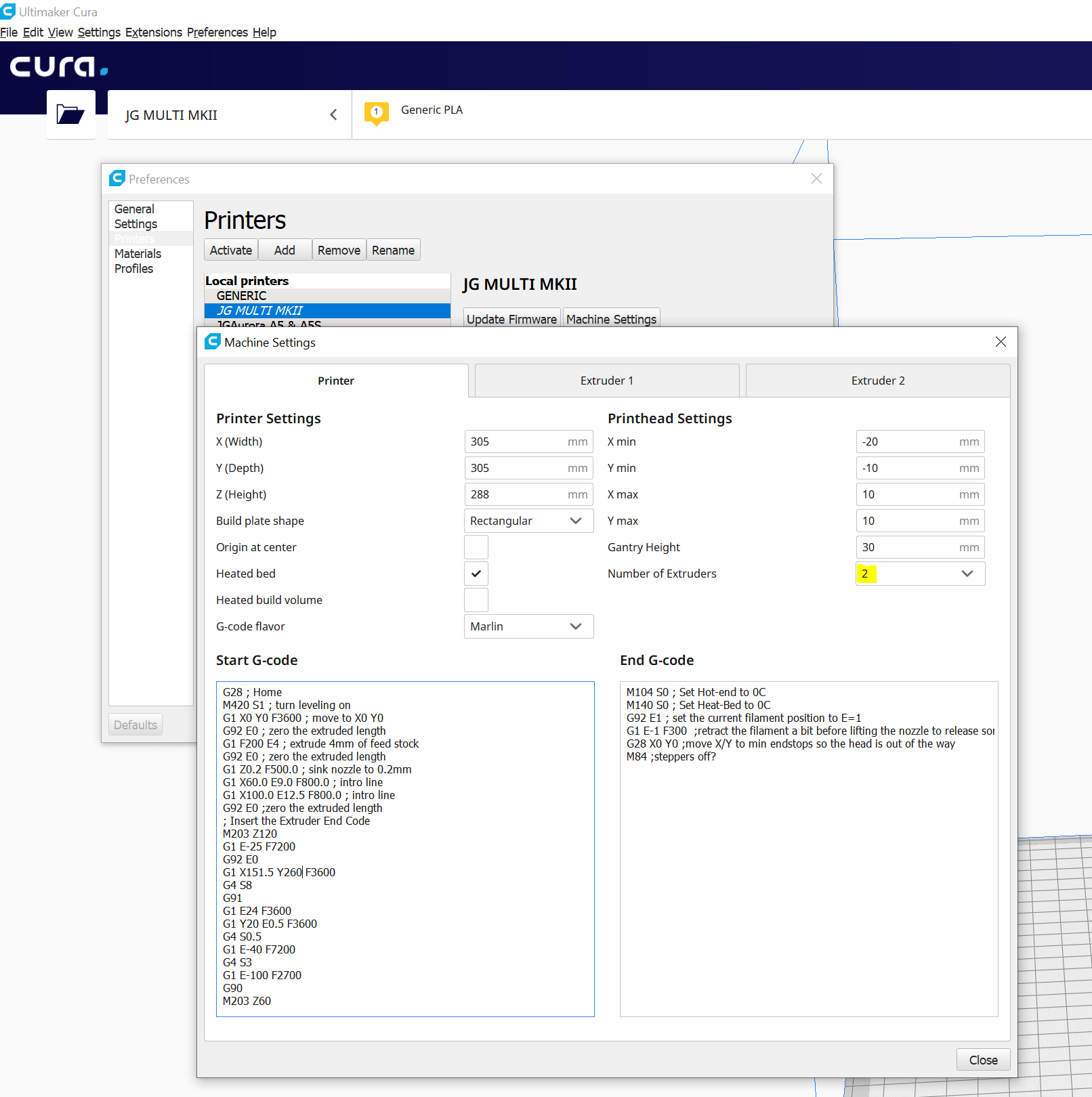Click the Close button in Machine Settings

tap(983, 1060)
